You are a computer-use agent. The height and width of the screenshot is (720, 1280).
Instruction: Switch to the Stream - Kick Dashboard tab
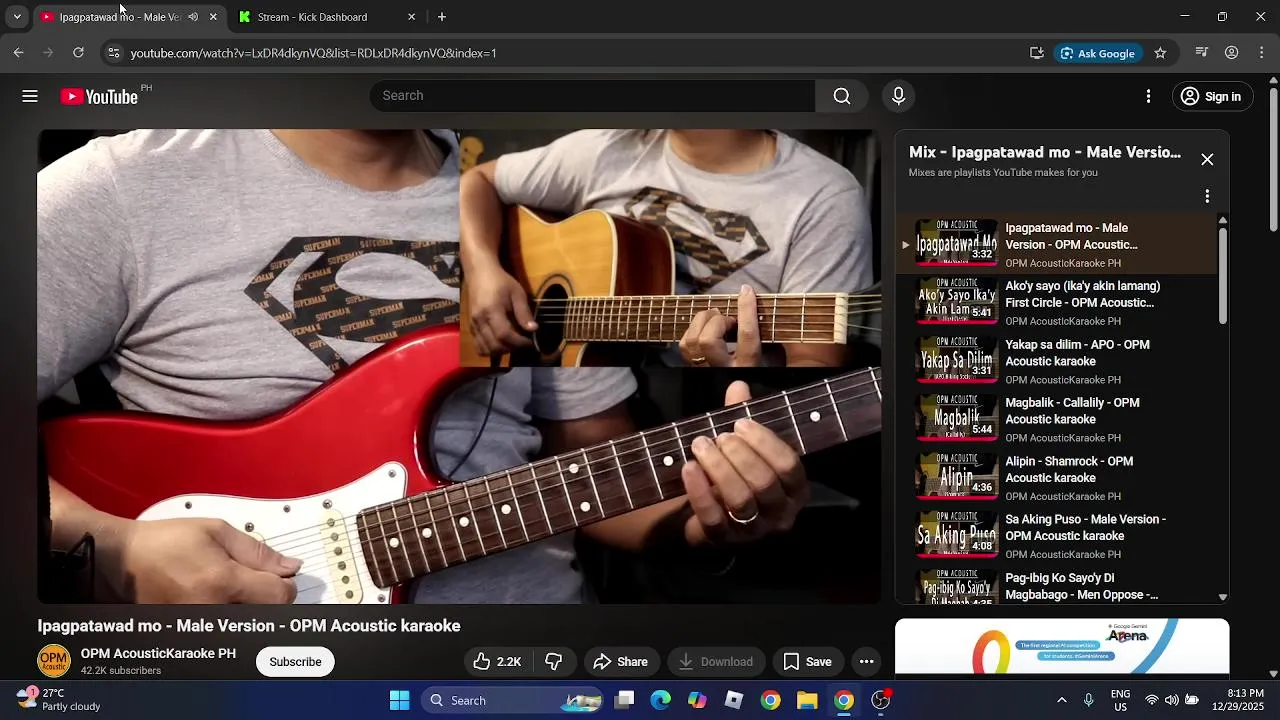327,17
